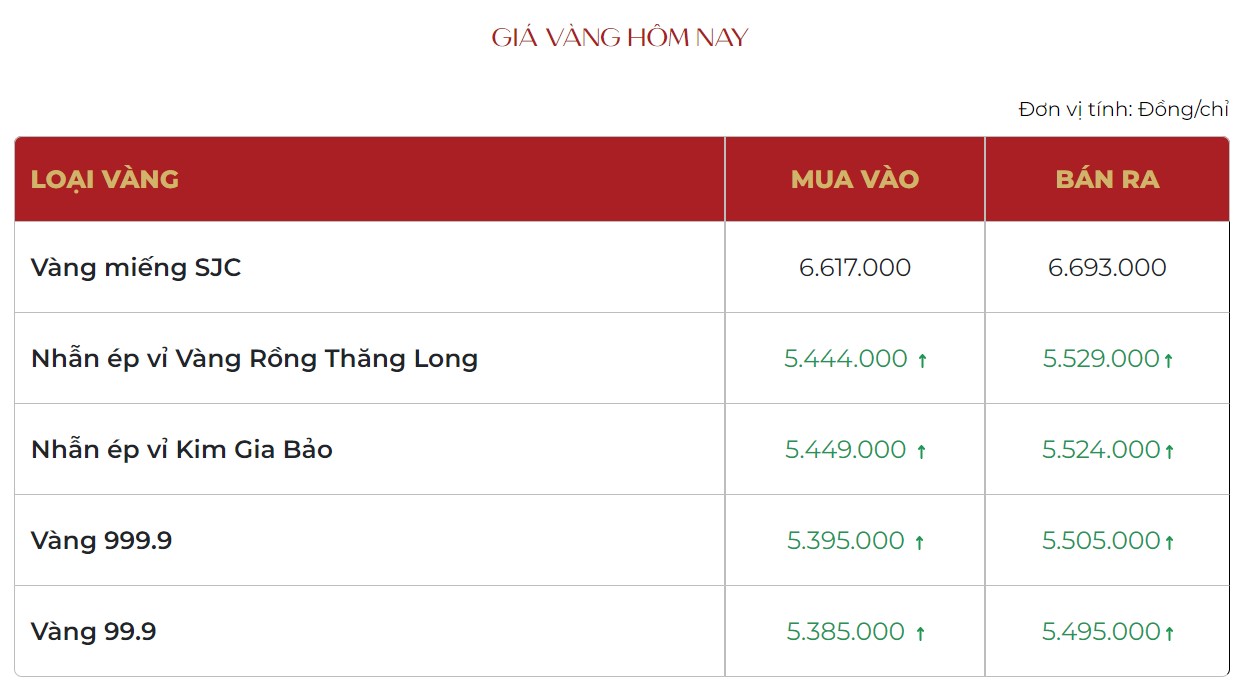The height and width of the screenshot is (686, 1243).
Task: Click the SJC sell price 6.693.000
Action: click(1107, 268)
